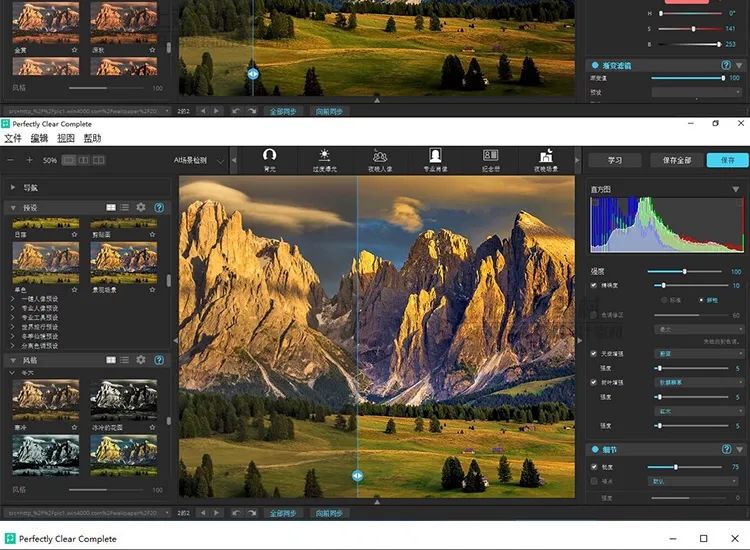This screenshot has width=750, height=550.
Task: Click redo arrow in middle window's bottom bar
Action: (252, 513)
